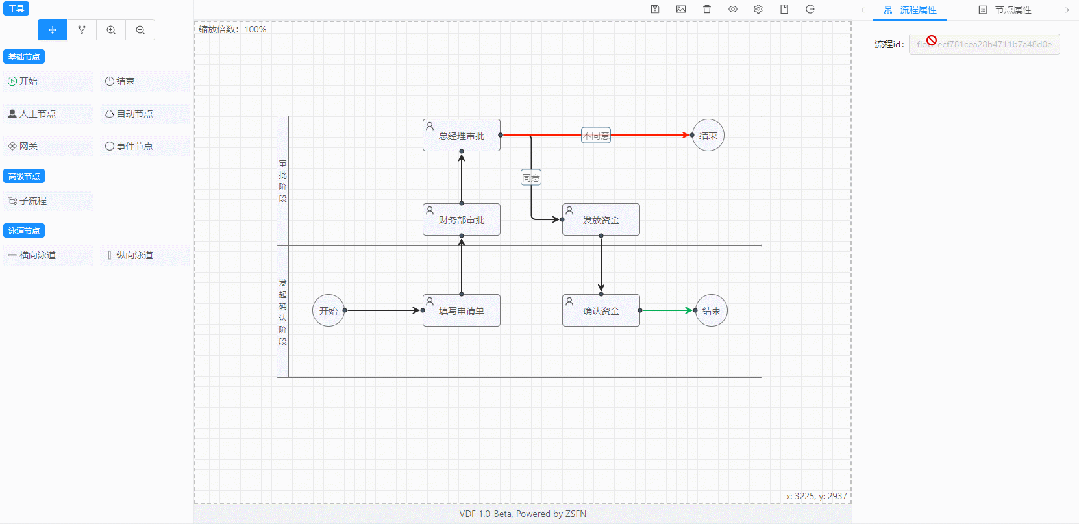Click the exit/logout icon in toolbar

point(810,9)
